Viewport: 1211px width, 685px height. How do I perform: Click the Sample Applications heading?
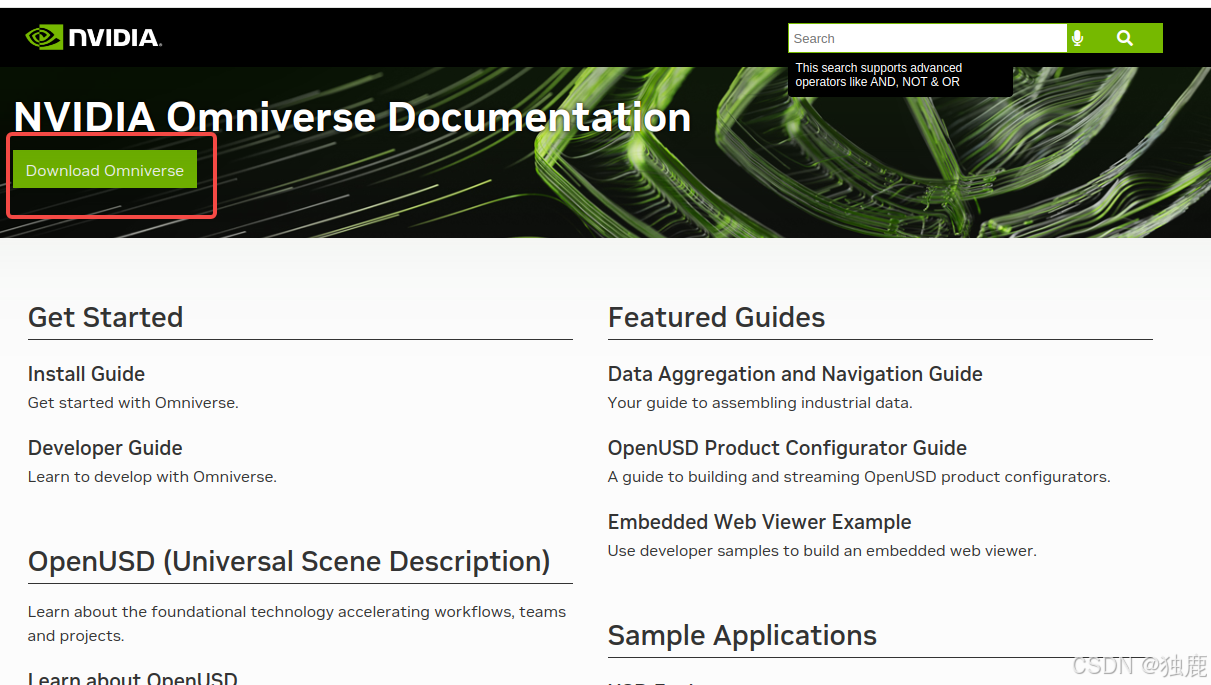742,635
